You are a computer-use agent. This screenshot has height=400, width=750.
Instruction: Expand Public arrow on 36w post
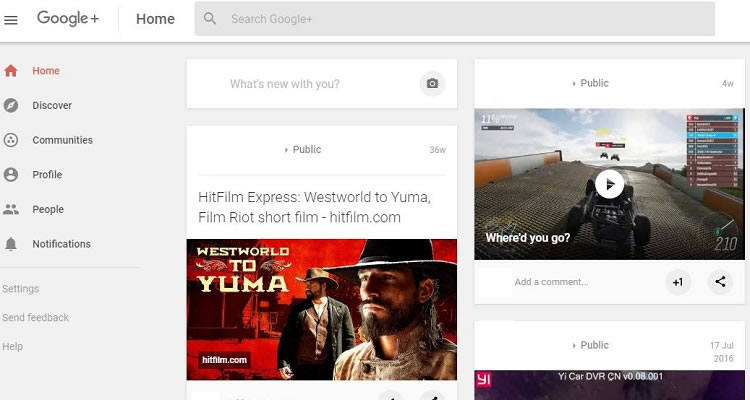point(286,150)
